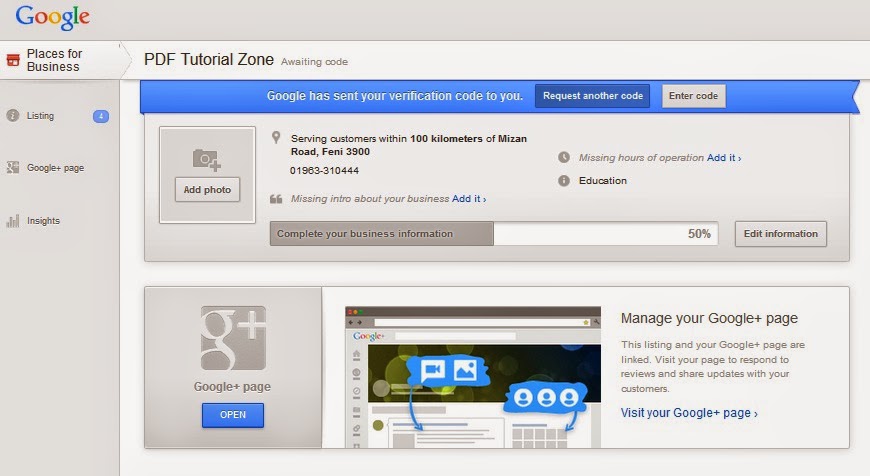Click the Listing notification badge 4

[101, 116]
